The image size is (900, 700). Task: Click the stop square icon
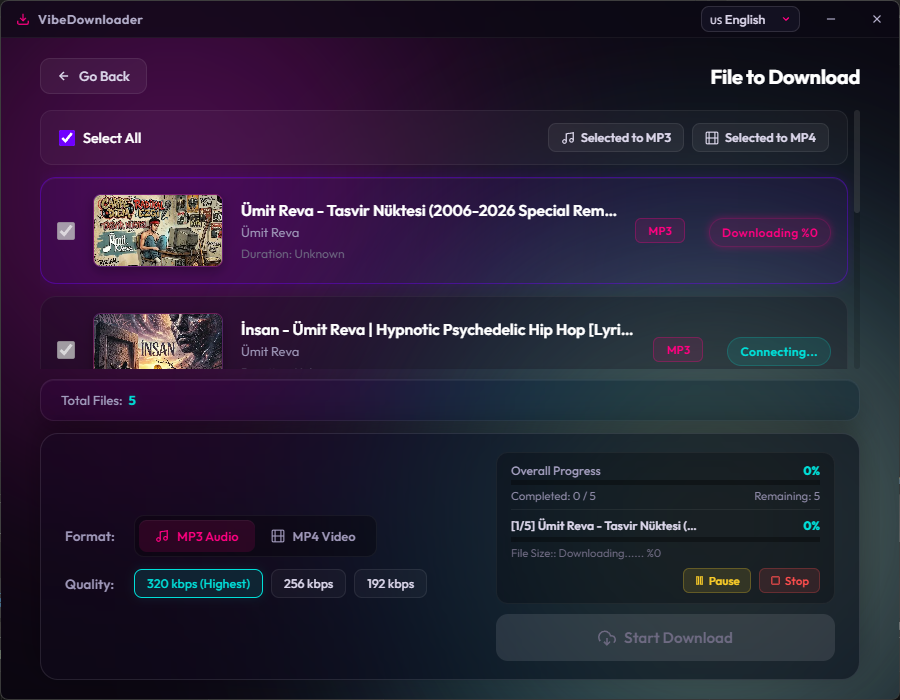(x=775, y=581)
